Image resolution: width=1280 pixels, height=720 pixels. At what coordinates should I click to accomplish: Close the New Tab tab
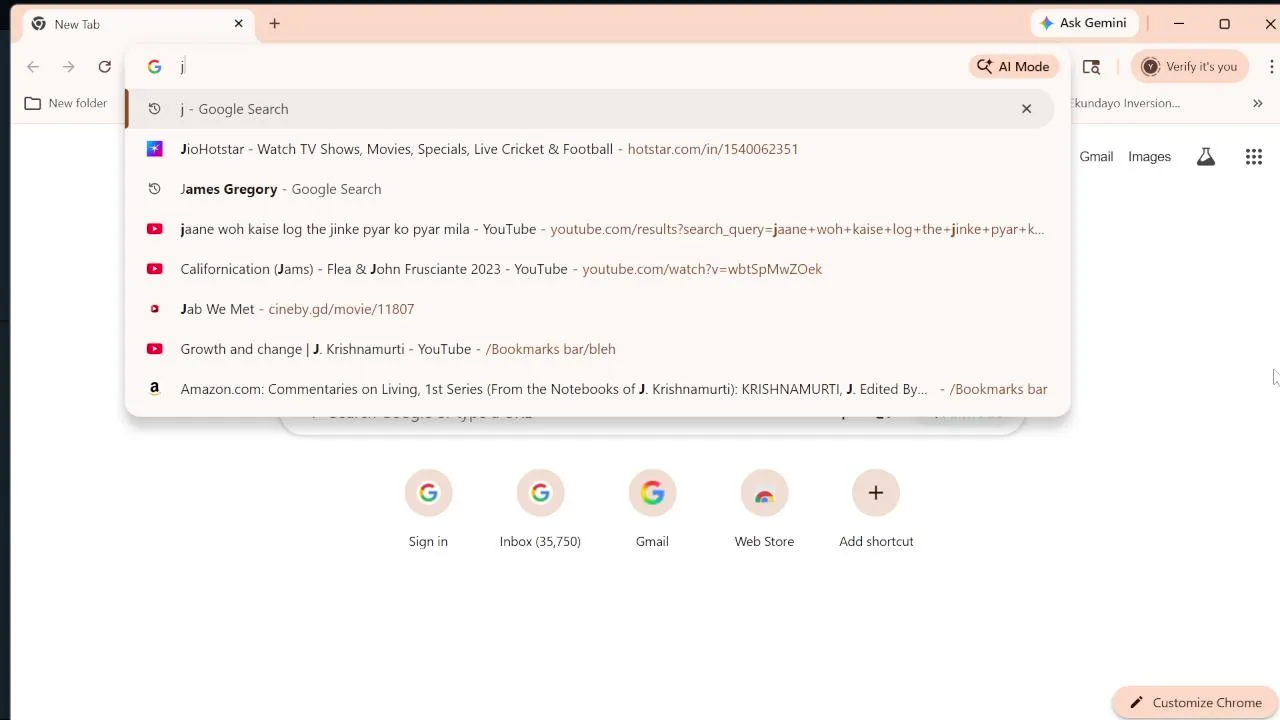pos(238,24)
